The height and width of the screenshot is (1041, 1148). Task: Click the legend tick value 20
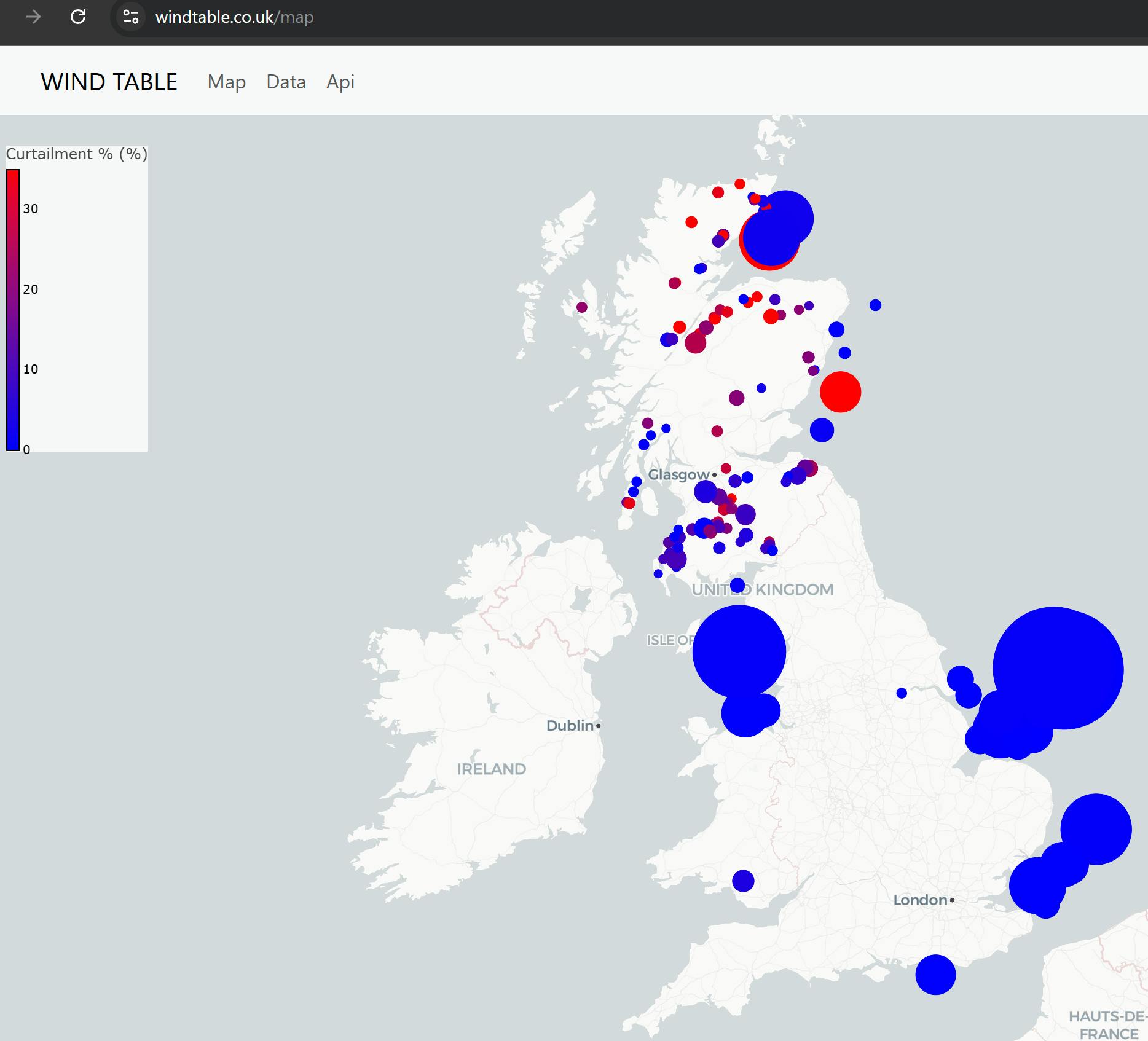31,289
